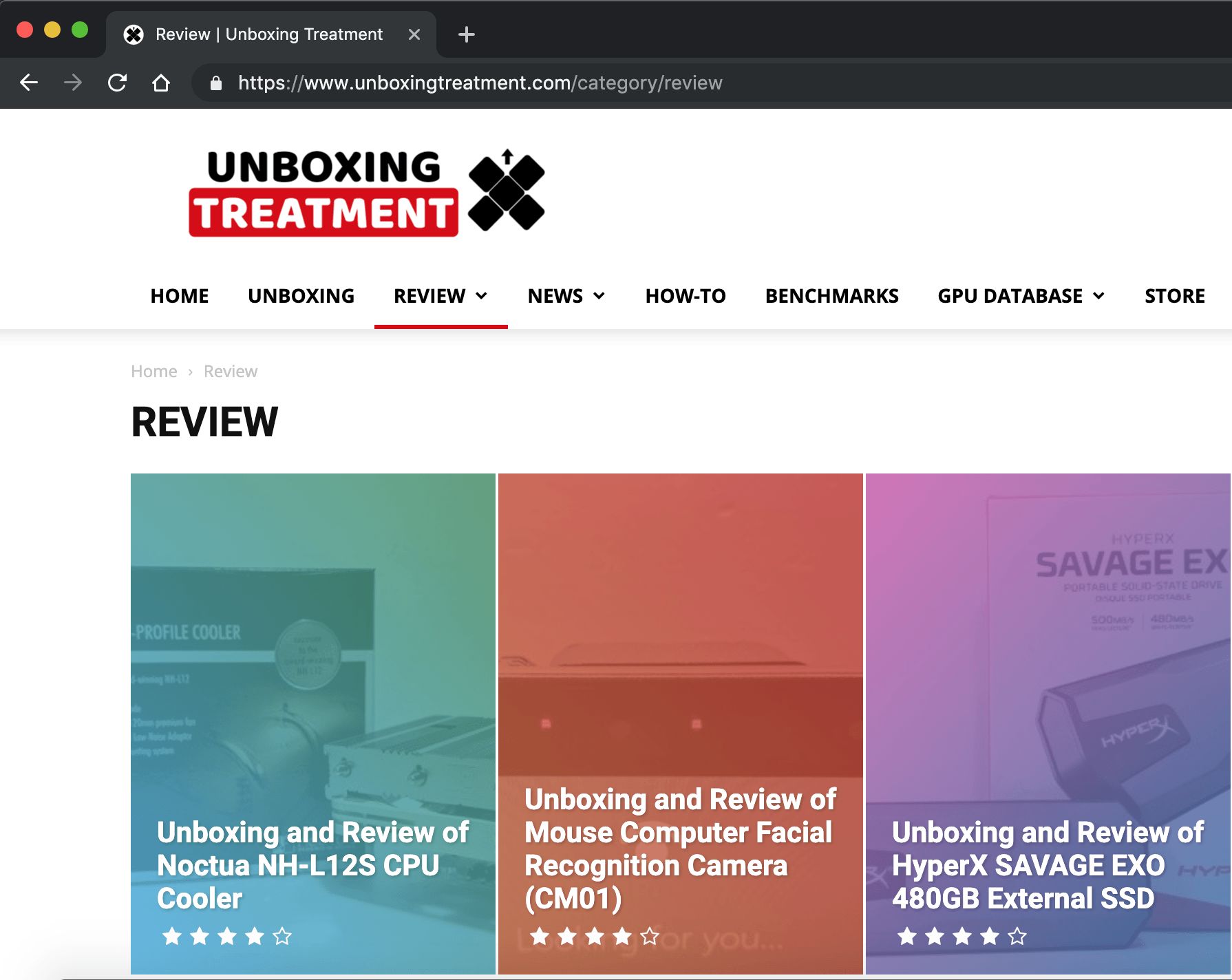Open the REVIEW menu item
The image size is (1232, 980).
coord(429,296)
